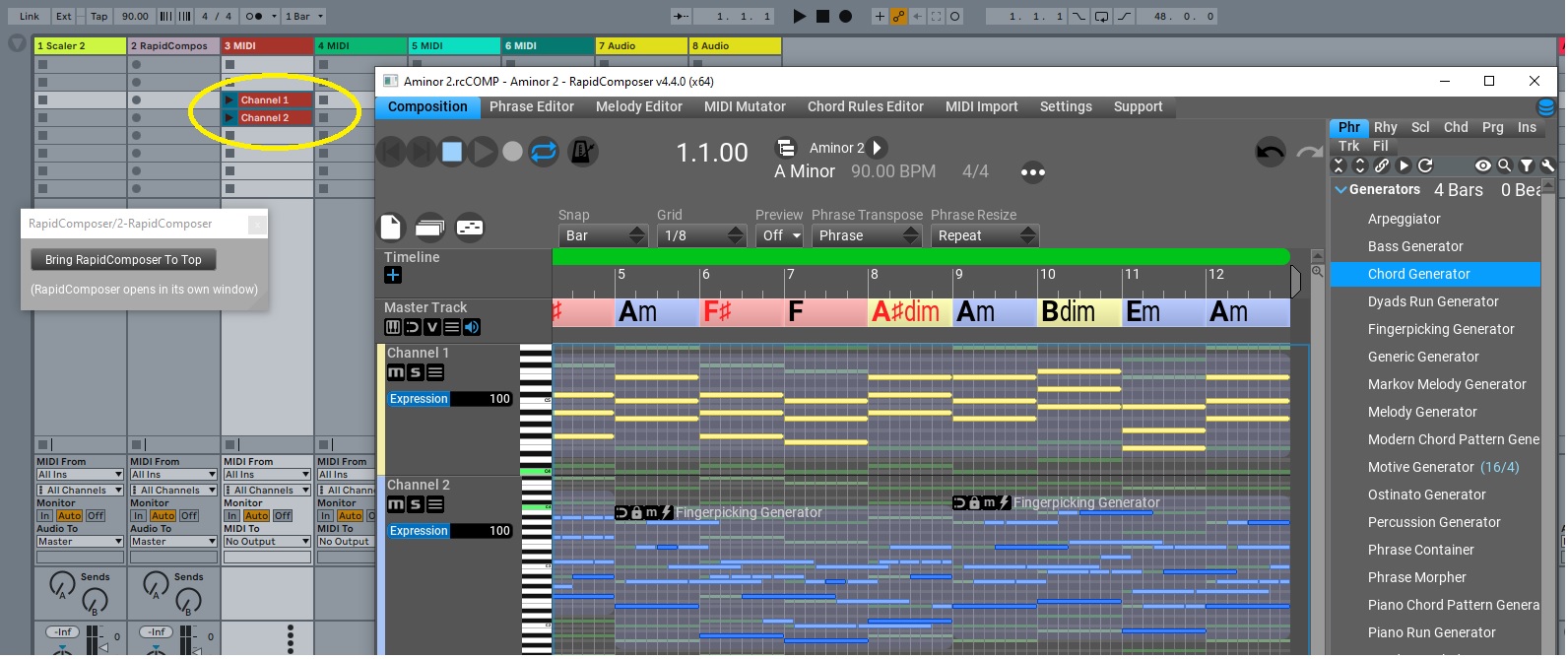Viewport: 1568px width, 659px height.
Task: Collapse the Generators tree section
Action: [x=1340, y=190]
